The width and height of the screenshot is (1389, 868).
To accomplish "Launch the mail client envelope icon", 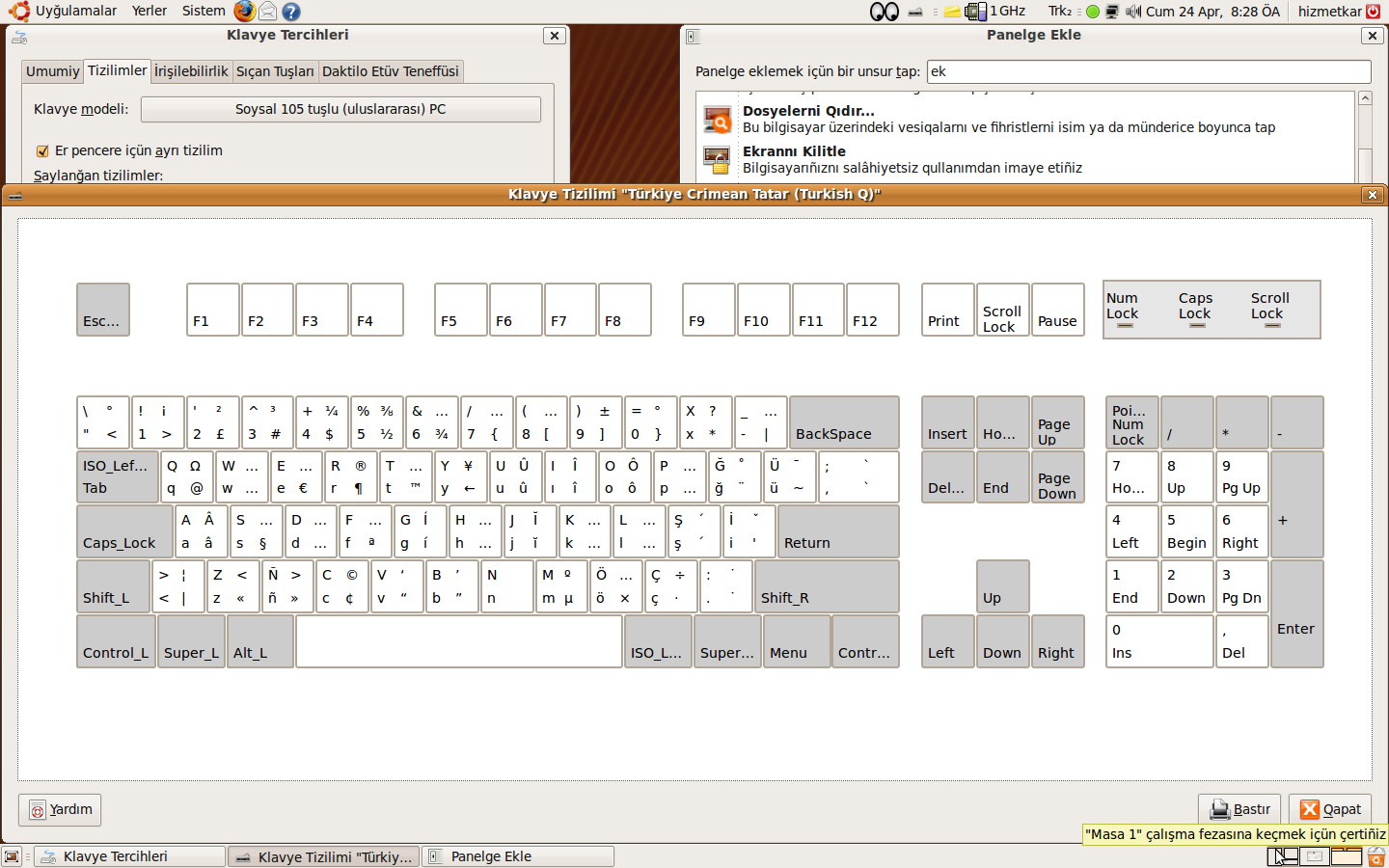I will click(x=268, y=12).
